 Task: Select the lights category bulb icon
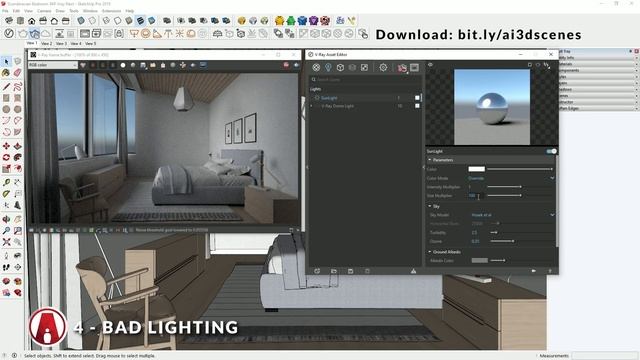[328, 67]
